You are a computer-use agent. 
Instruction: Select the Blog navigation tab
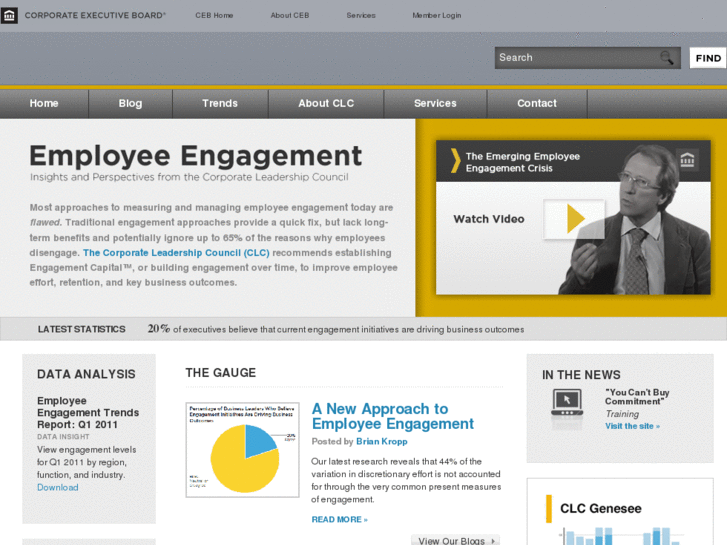[130, 103]
